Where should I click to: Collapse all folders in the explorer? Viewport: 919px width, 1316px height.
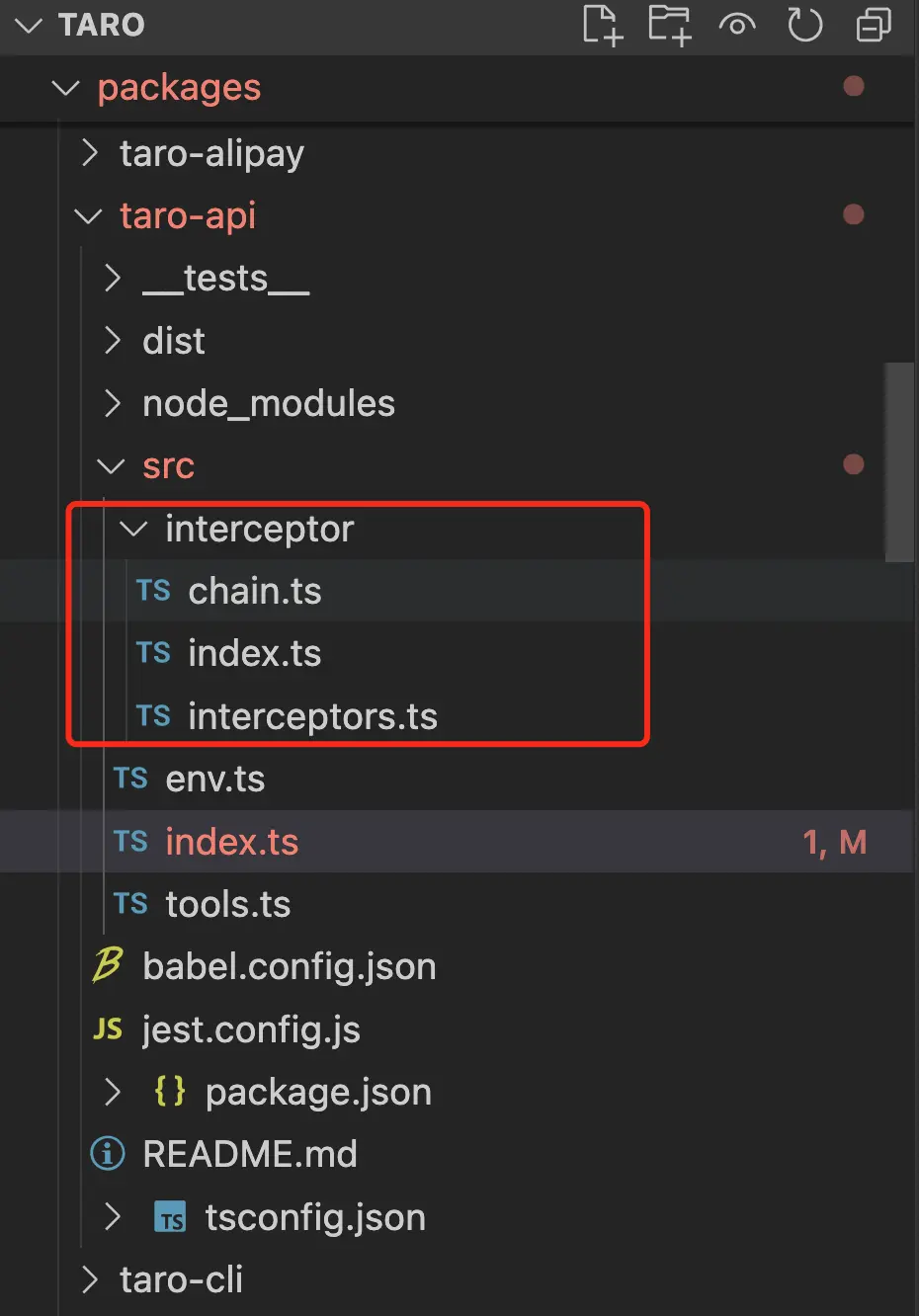coord(873,27)
